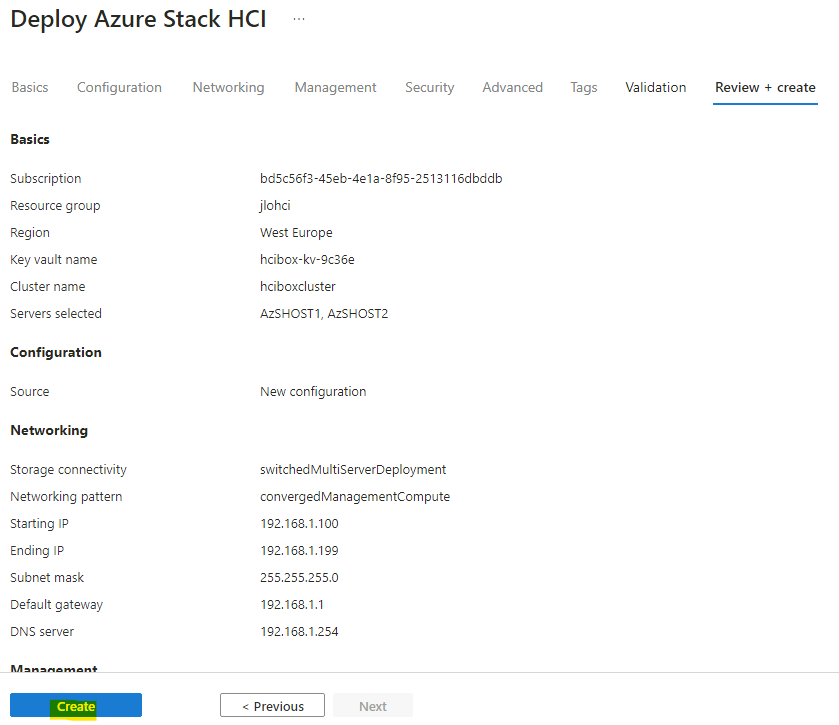Click the Key vault name label
The width and height of the screenshot is (839, 725).
click(54, 260)
